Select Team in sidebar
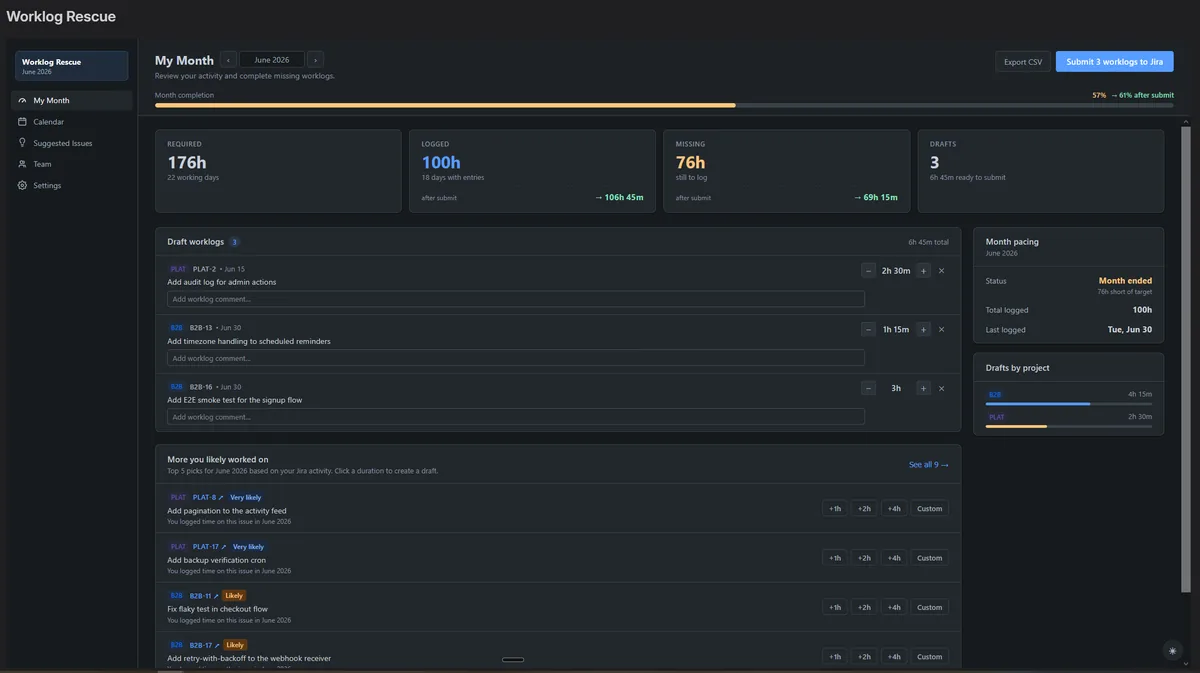 pyautogui.click(x=72, y=164)
